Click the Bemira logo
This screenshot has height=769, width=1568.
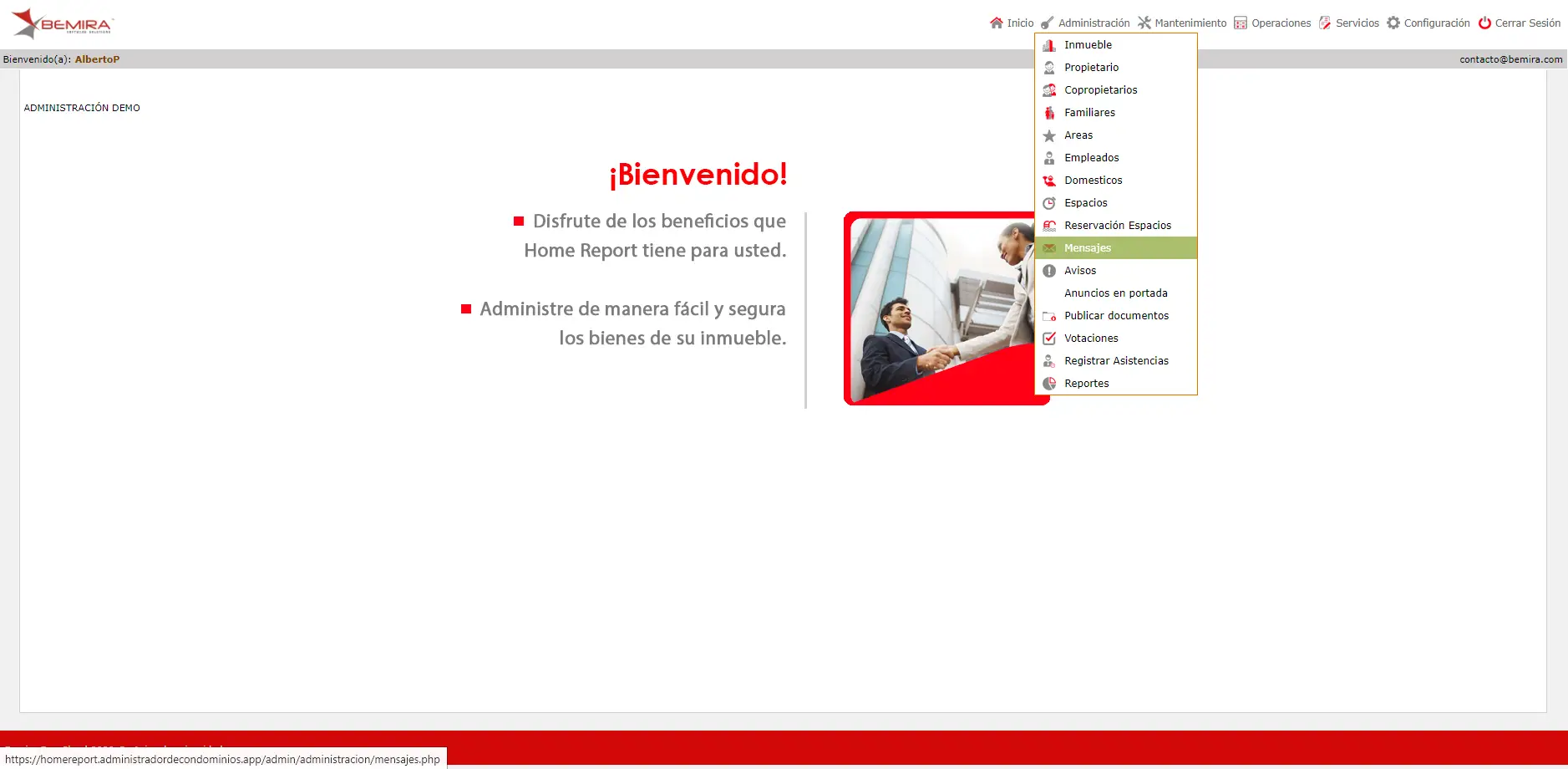(63, 23)
